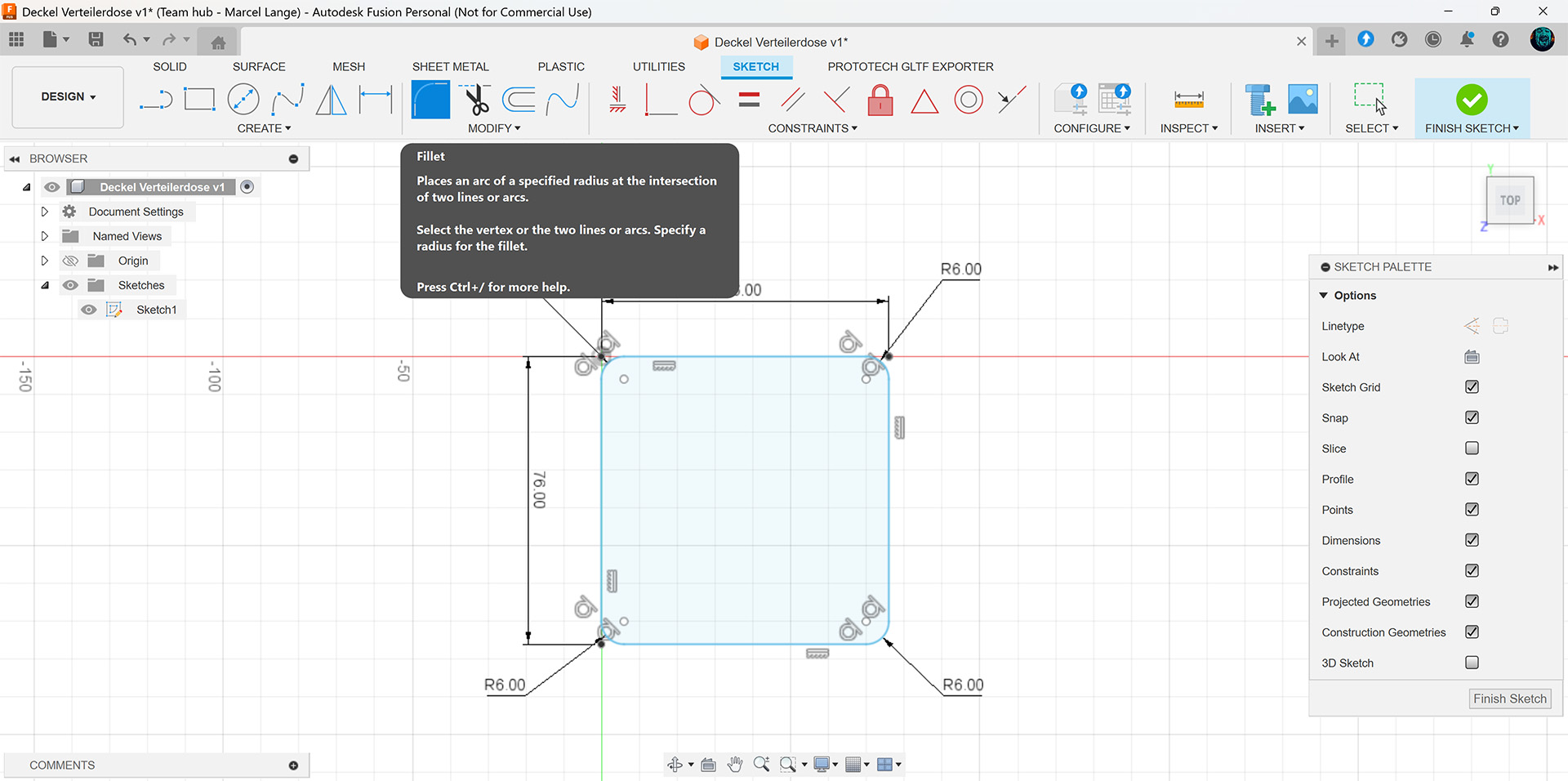Screen dimensions: 1568x781
Task: Open the DESIGN workspace dropdown
Action: click(69, 96)
